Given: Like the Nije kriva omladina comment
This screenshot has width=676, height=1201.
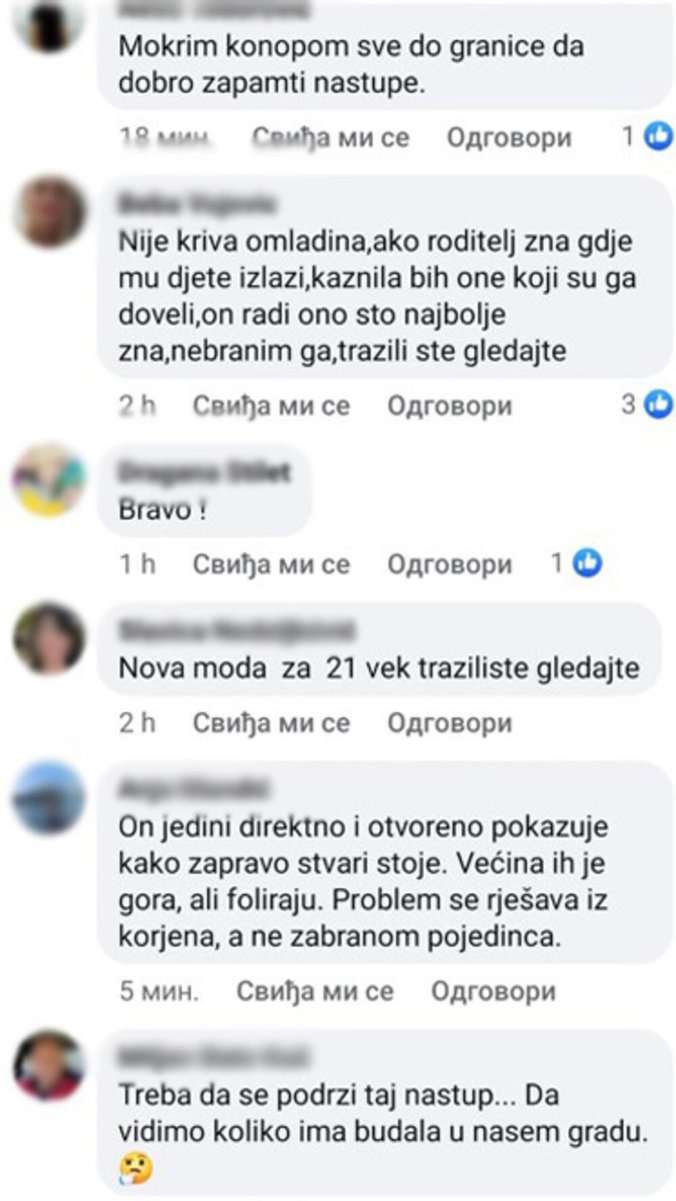Looking at the screenshot, I should [271, 405].
